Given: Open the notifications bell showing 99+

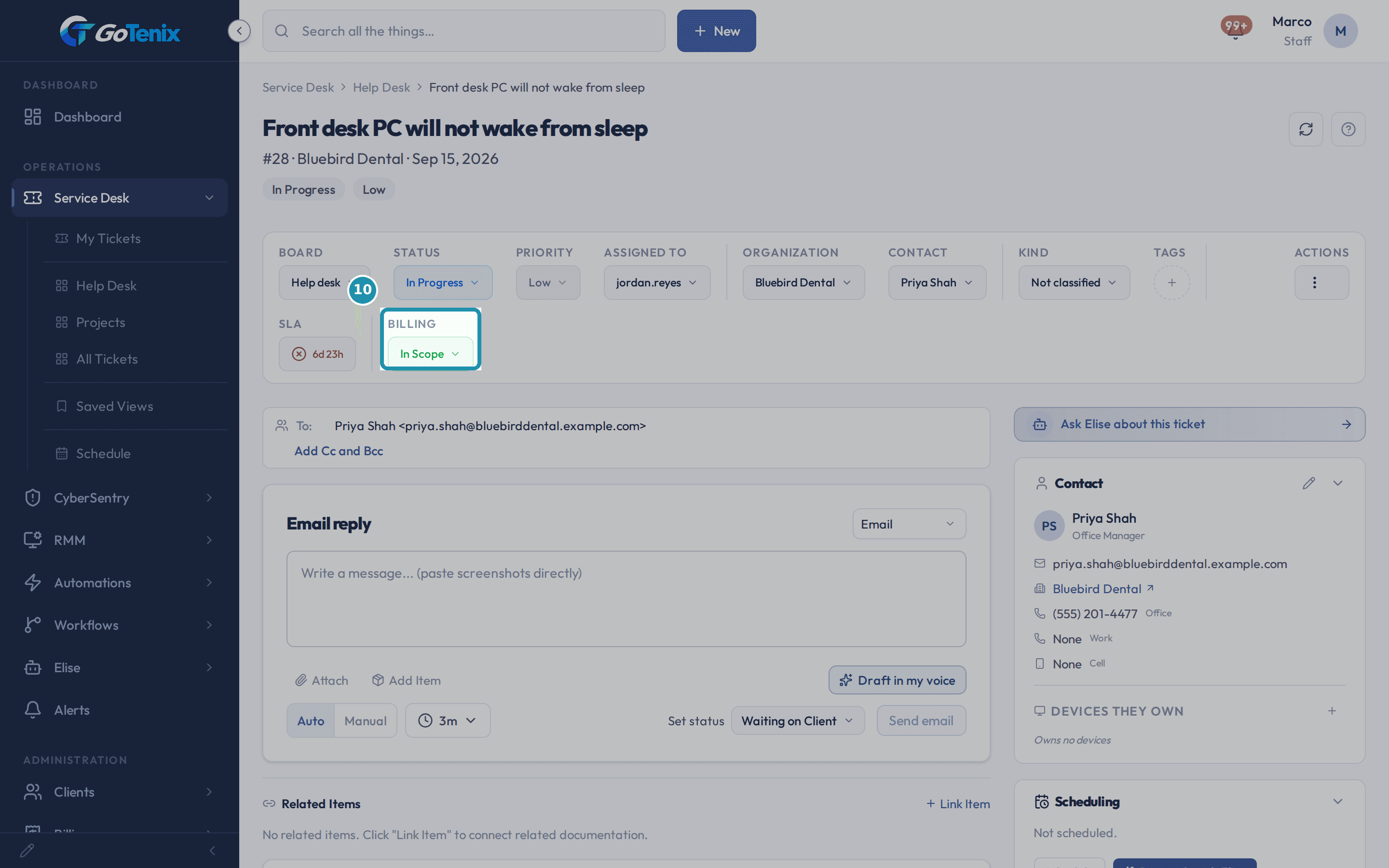Looking at the screenshot, I should [x=1235, y=28].
